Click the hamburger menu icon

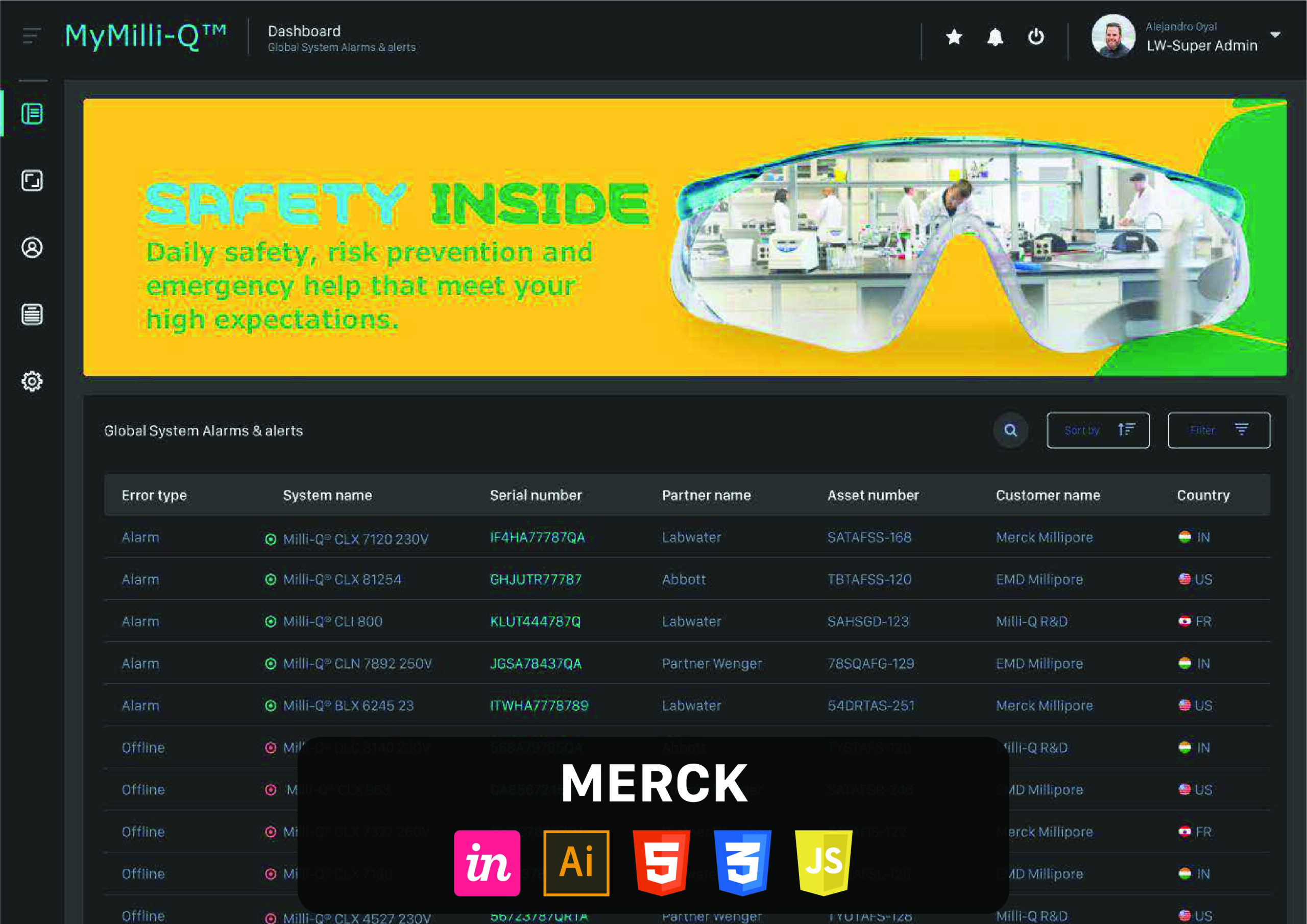pyautogui.click(x=31, y=36)
